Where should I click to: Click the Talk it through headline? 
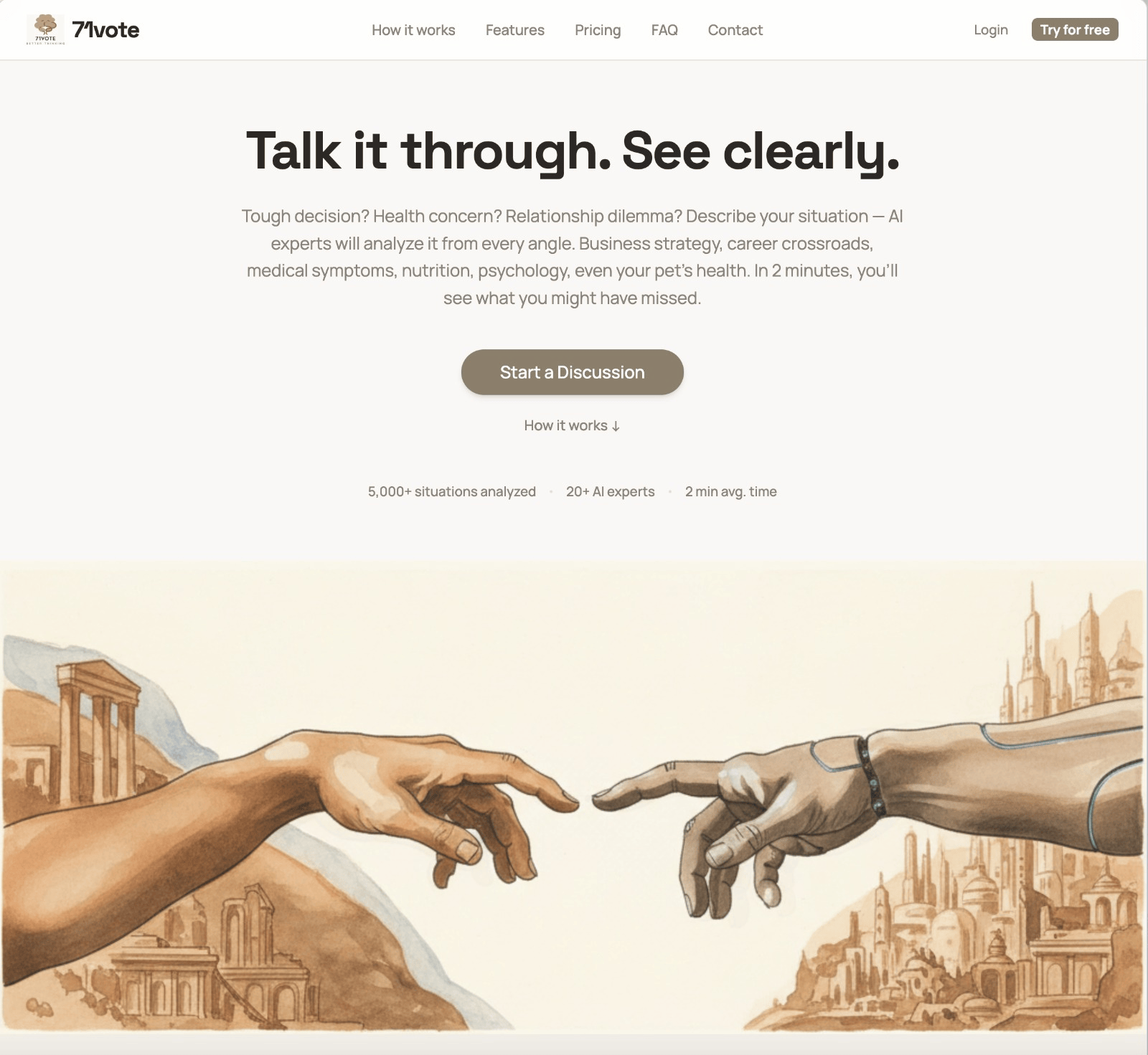[573, 151]
